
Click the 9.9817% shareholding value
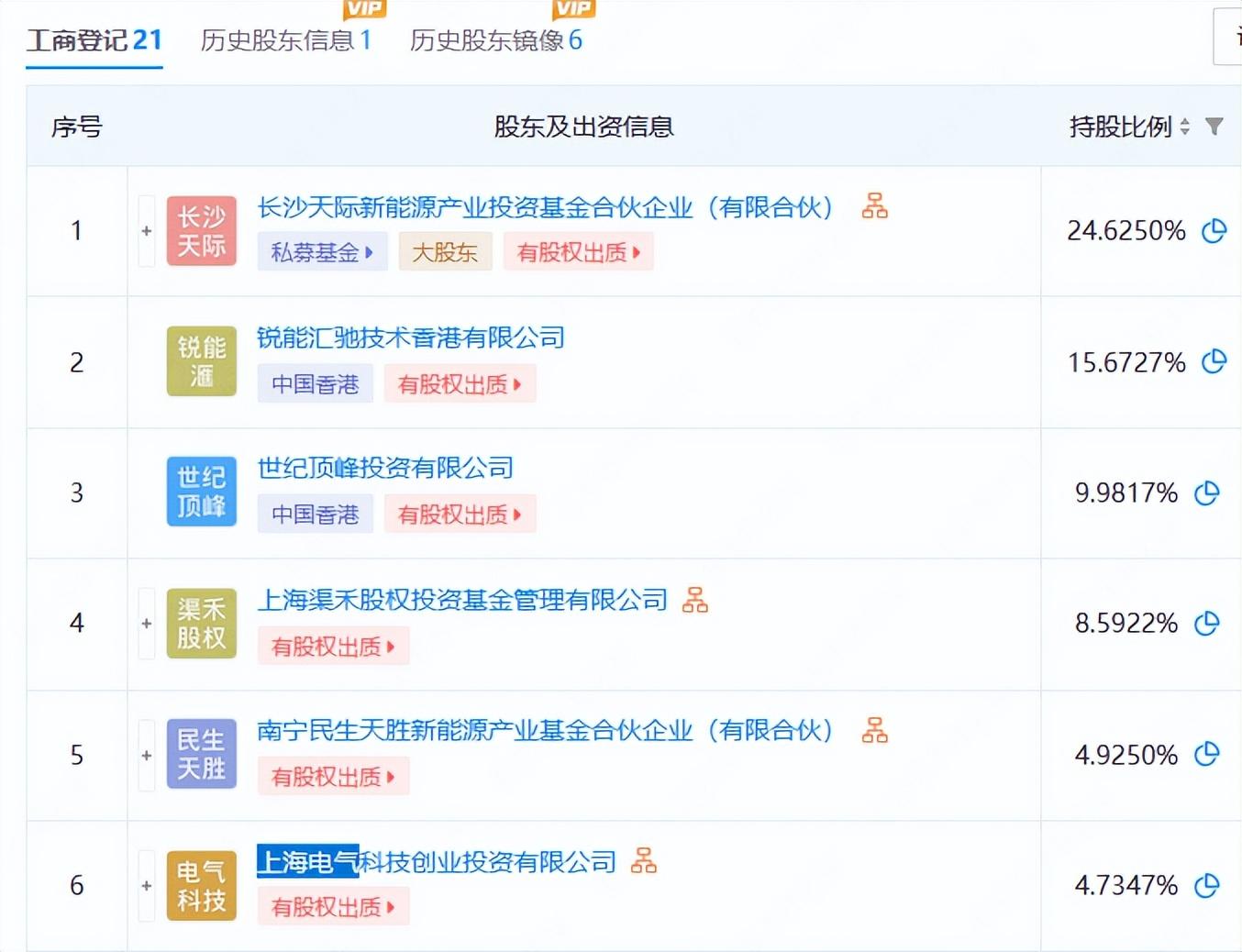(1126, 493)
